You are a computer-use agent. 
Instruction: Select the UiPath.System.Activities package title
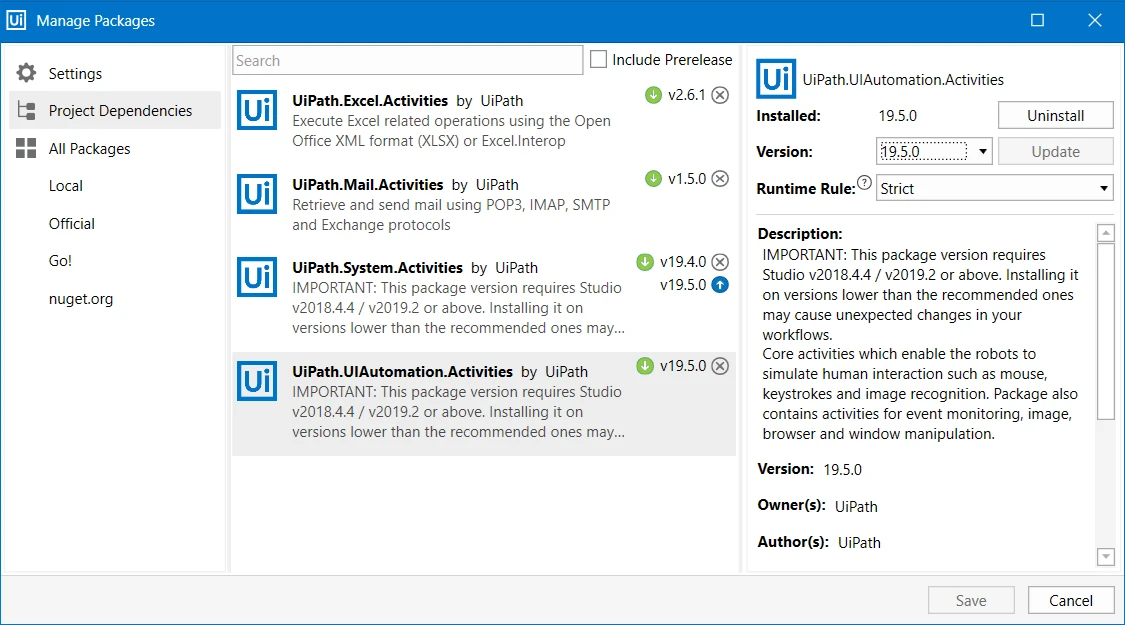377,268
